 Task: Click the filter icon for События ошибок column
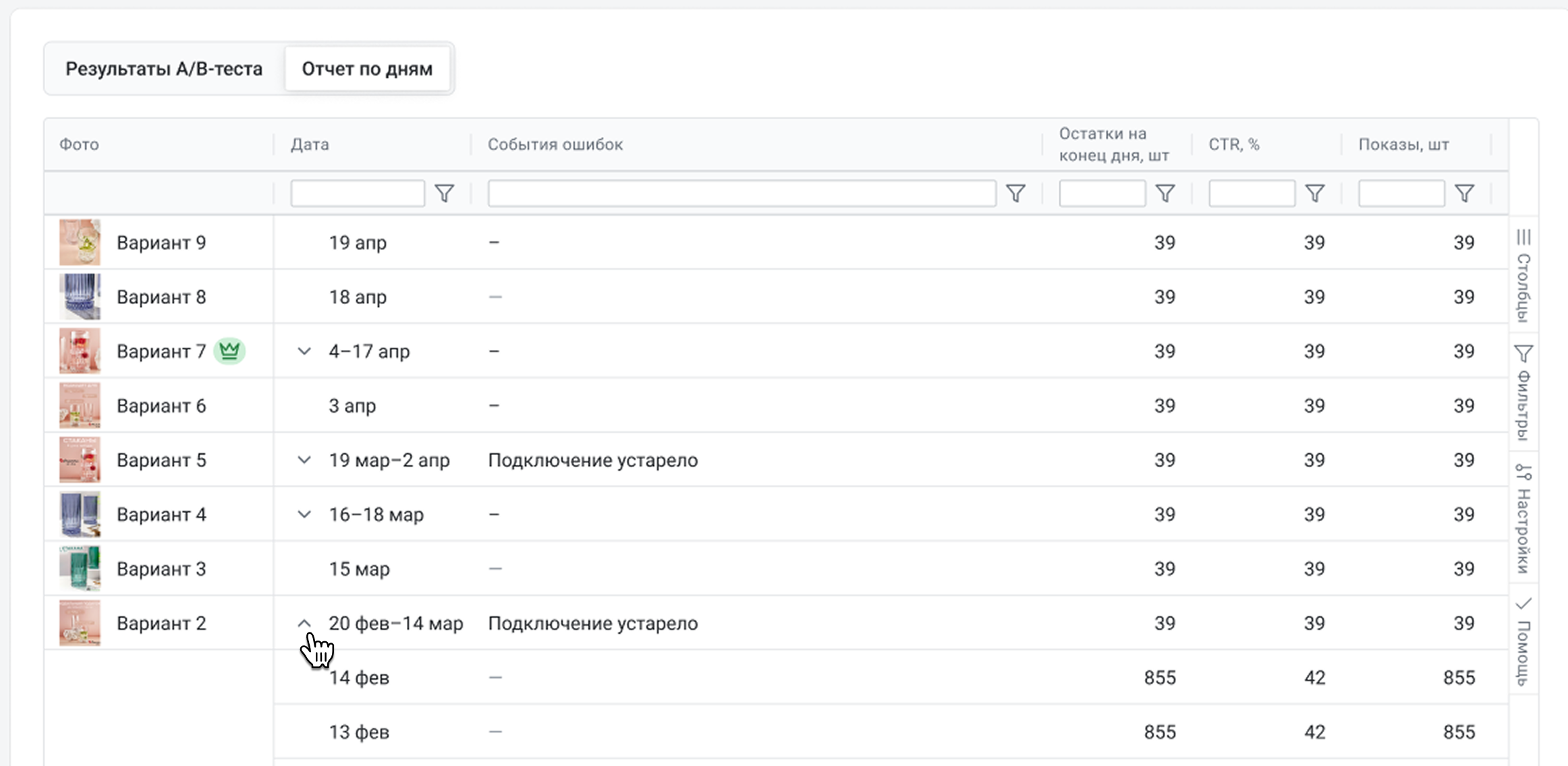pyautogui.click(x=1015, y=194)
